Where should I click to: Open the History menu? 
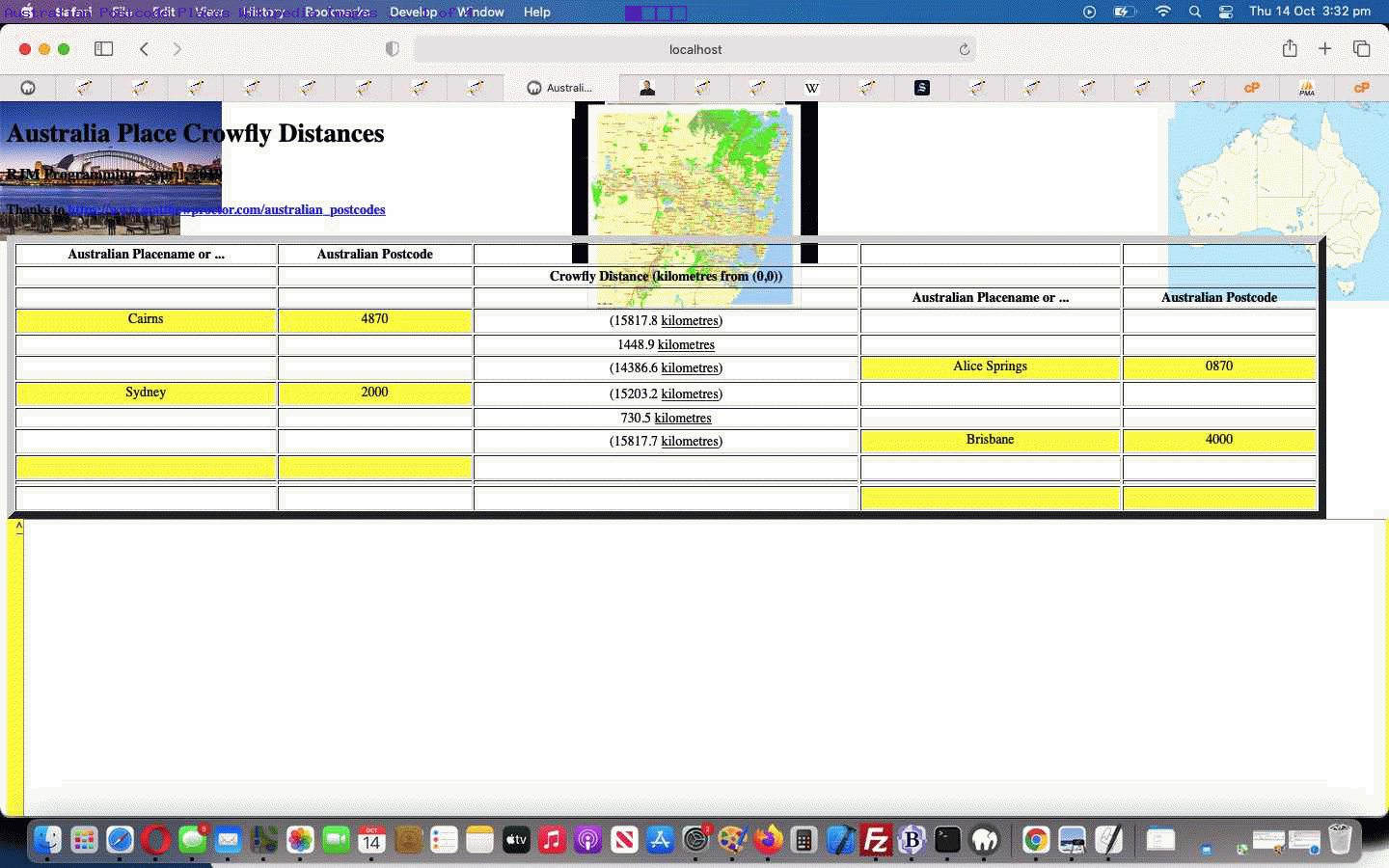(262, 12)
